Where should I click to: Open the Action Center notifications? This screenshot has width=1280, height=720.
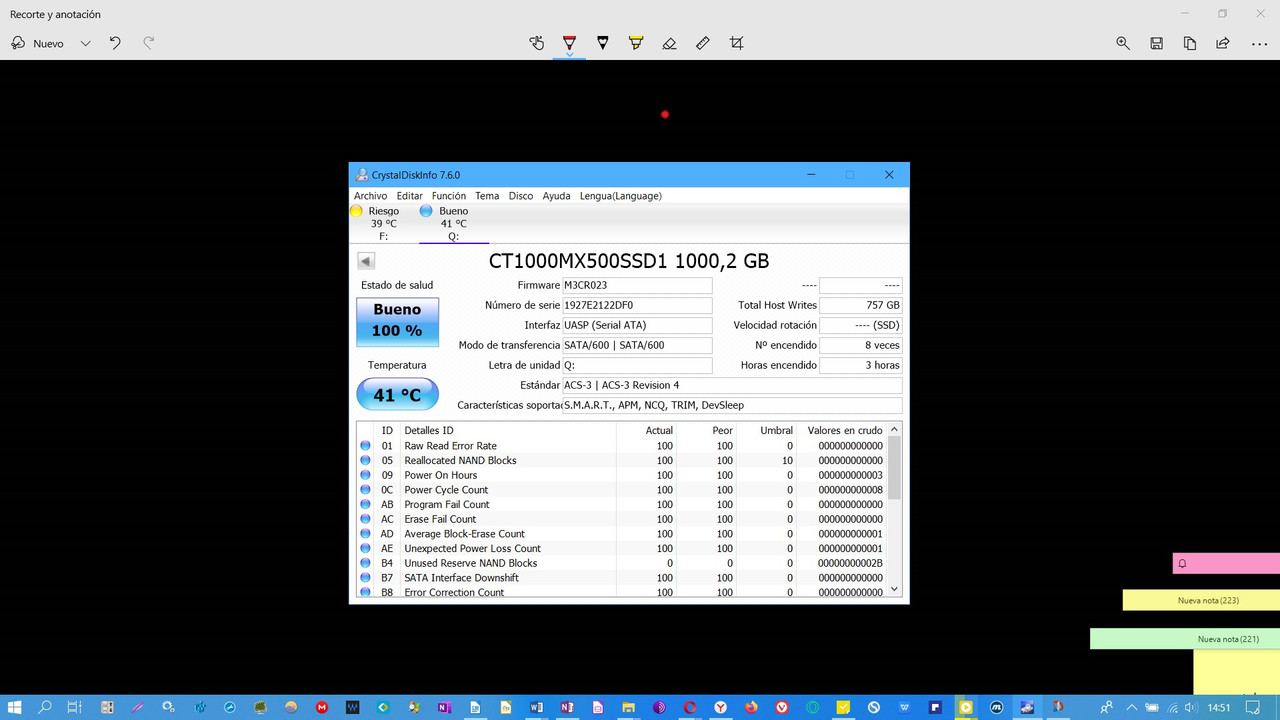(x=1253, y=707)
